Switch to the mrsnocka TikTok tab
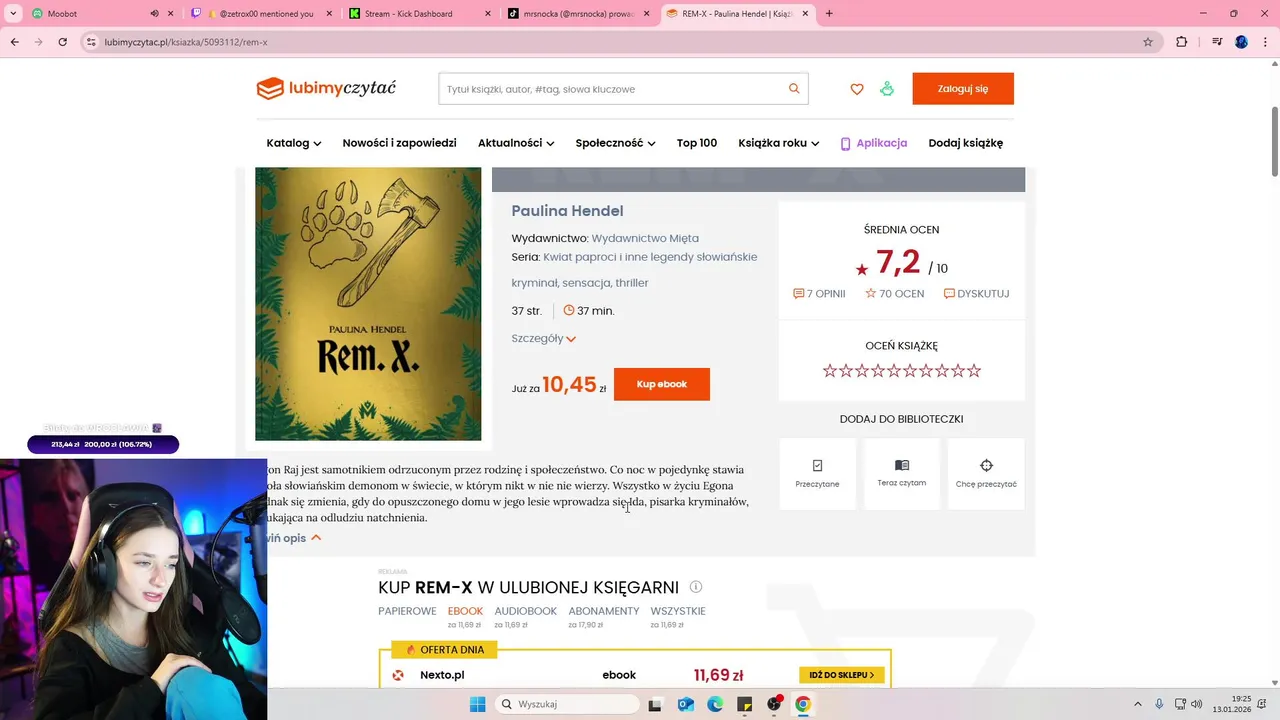 coord(577,14)
